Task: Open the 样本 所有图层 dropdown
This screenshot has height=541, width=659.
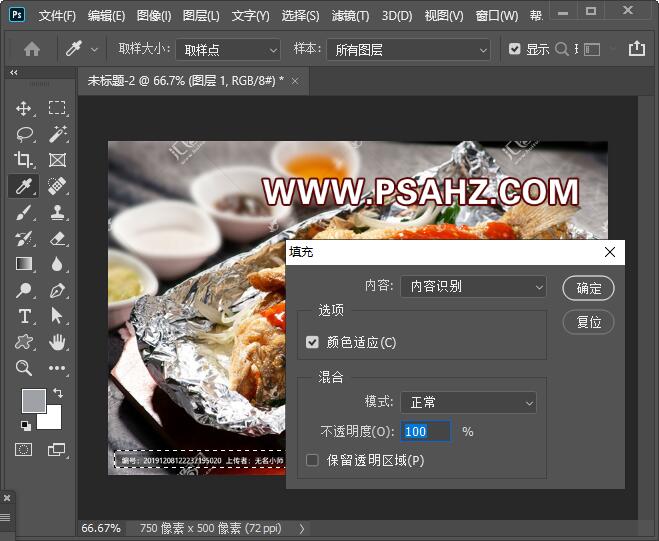Action: point(408,50)
